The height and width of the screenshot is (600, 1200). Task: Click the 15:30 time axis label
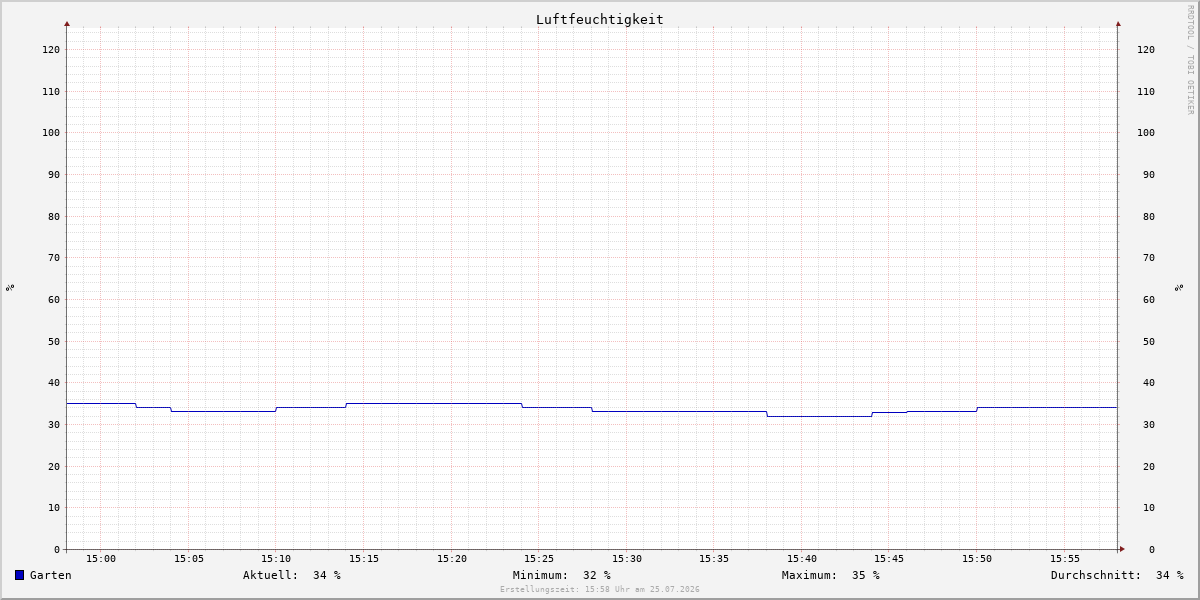click(627, 559)
